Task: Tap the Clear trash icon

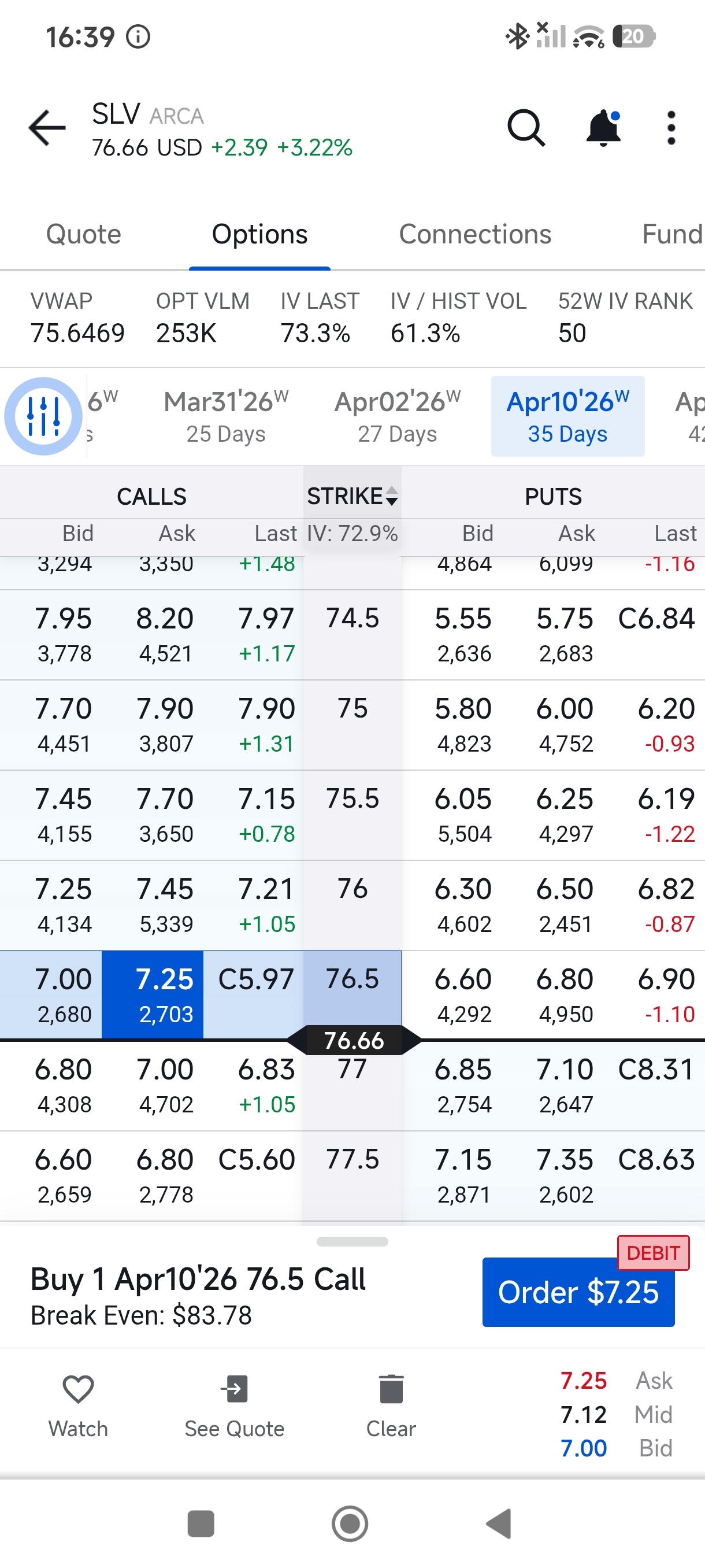Action: coord(391,1389)
